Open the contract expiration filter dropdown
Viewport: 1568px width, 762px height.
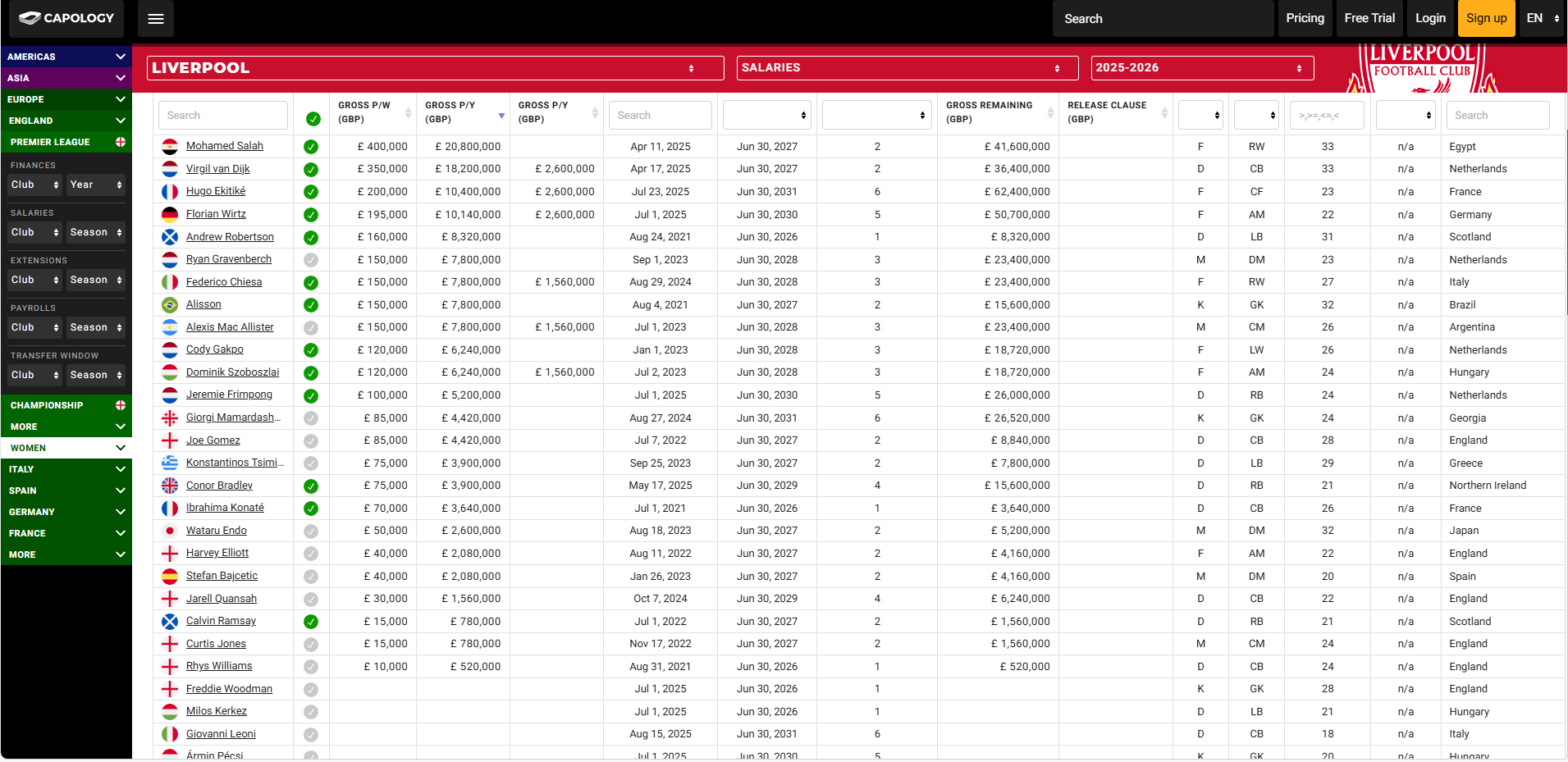tap(766, 116)
